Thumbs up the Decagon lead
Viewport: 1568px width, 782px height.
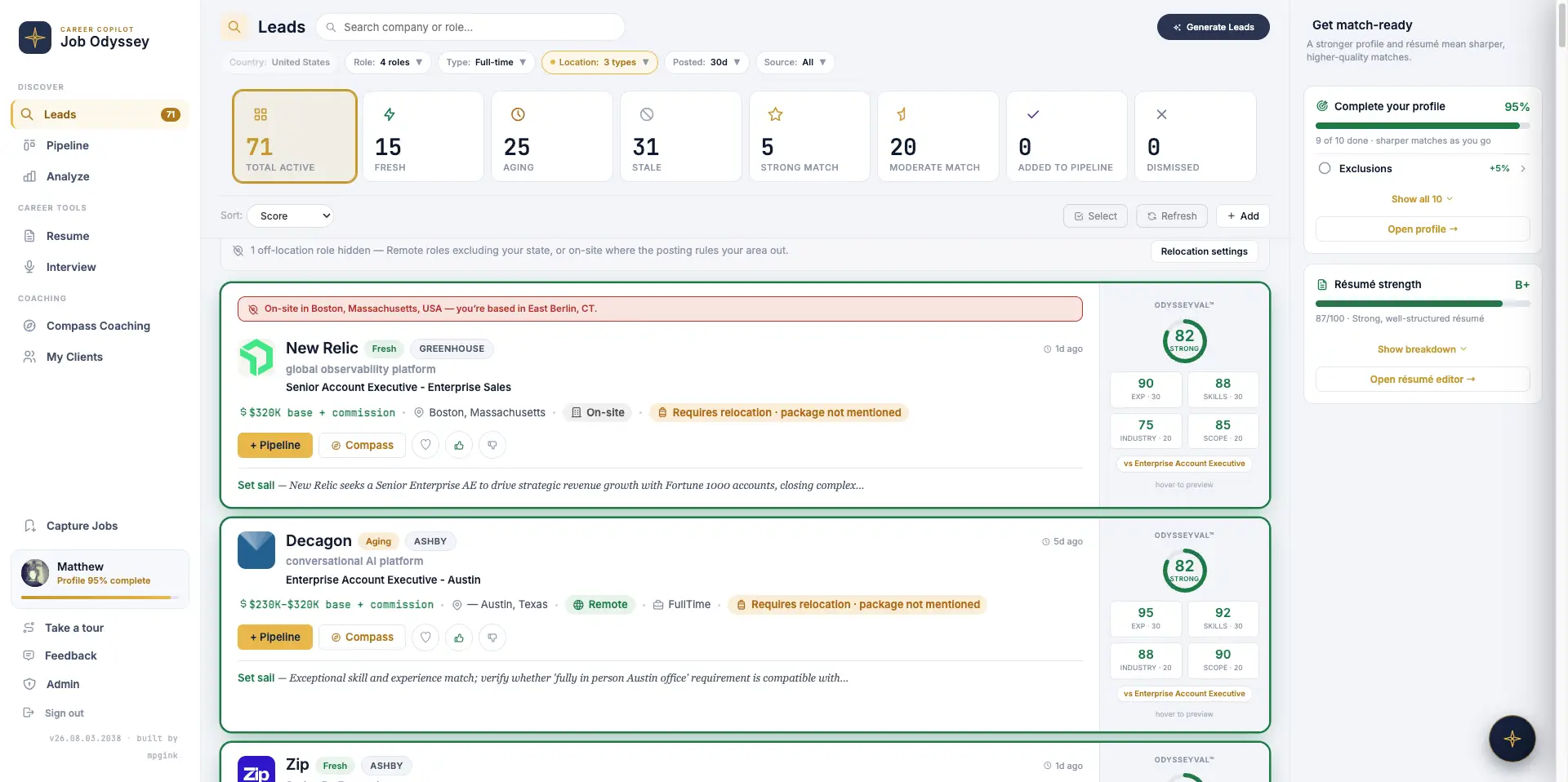coord(459,637)
